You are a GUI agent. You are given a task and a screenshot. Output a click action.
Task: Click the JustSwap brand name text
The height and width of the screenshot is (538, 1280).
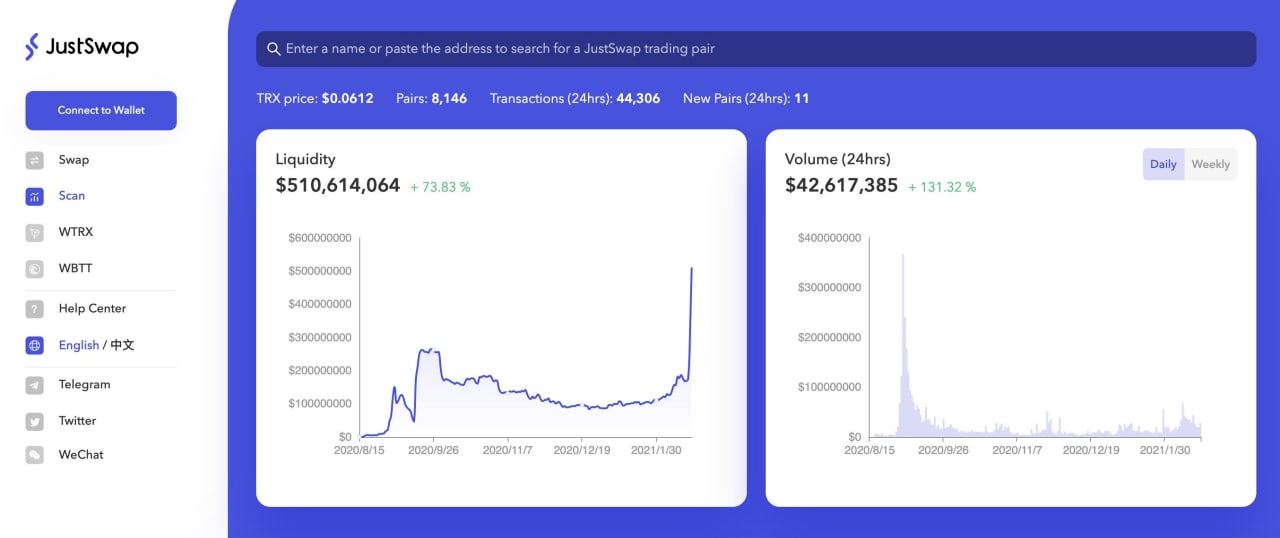92,47
